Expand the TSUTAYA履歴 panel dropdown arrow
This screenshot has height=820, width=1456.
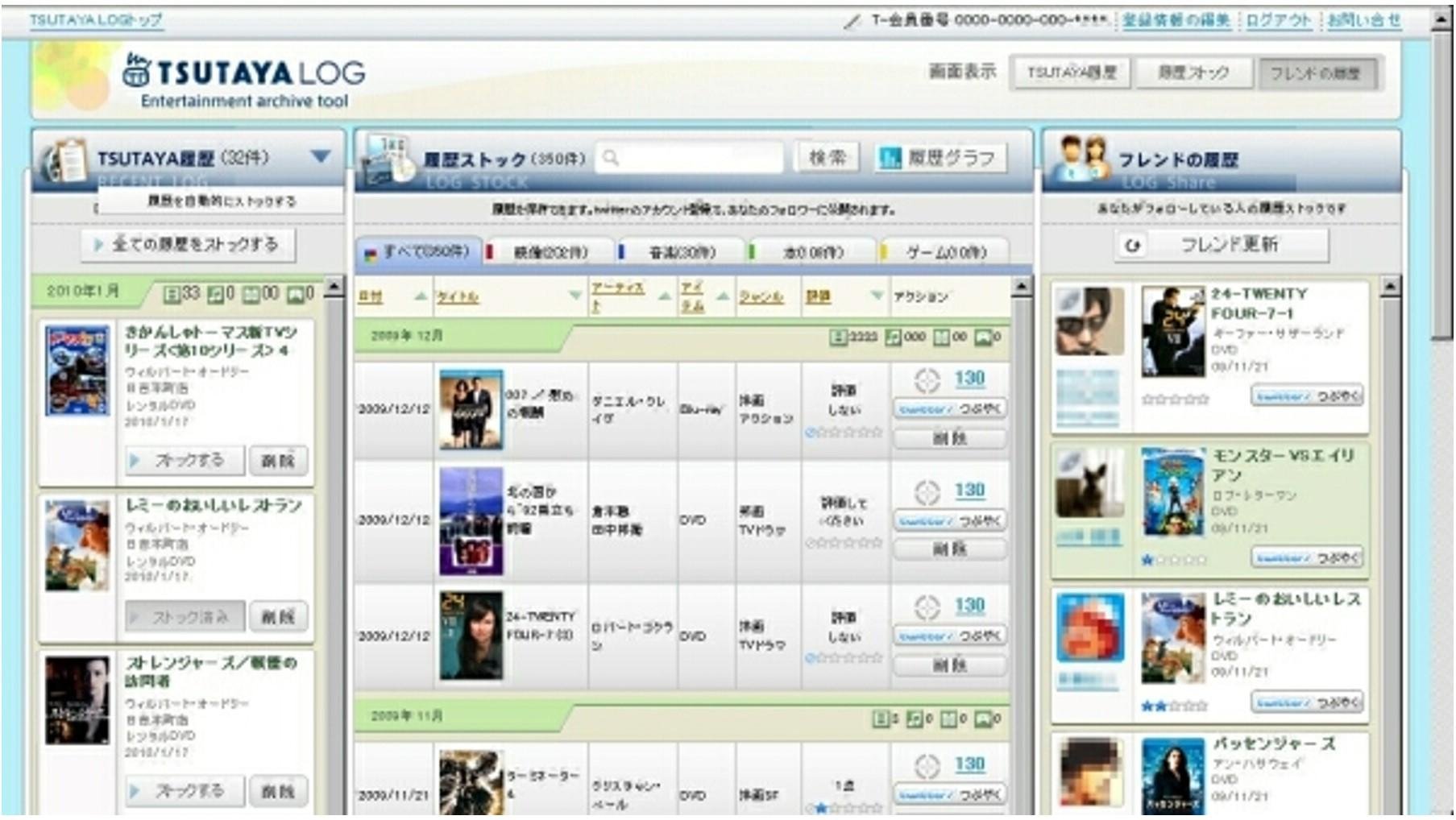321,156
